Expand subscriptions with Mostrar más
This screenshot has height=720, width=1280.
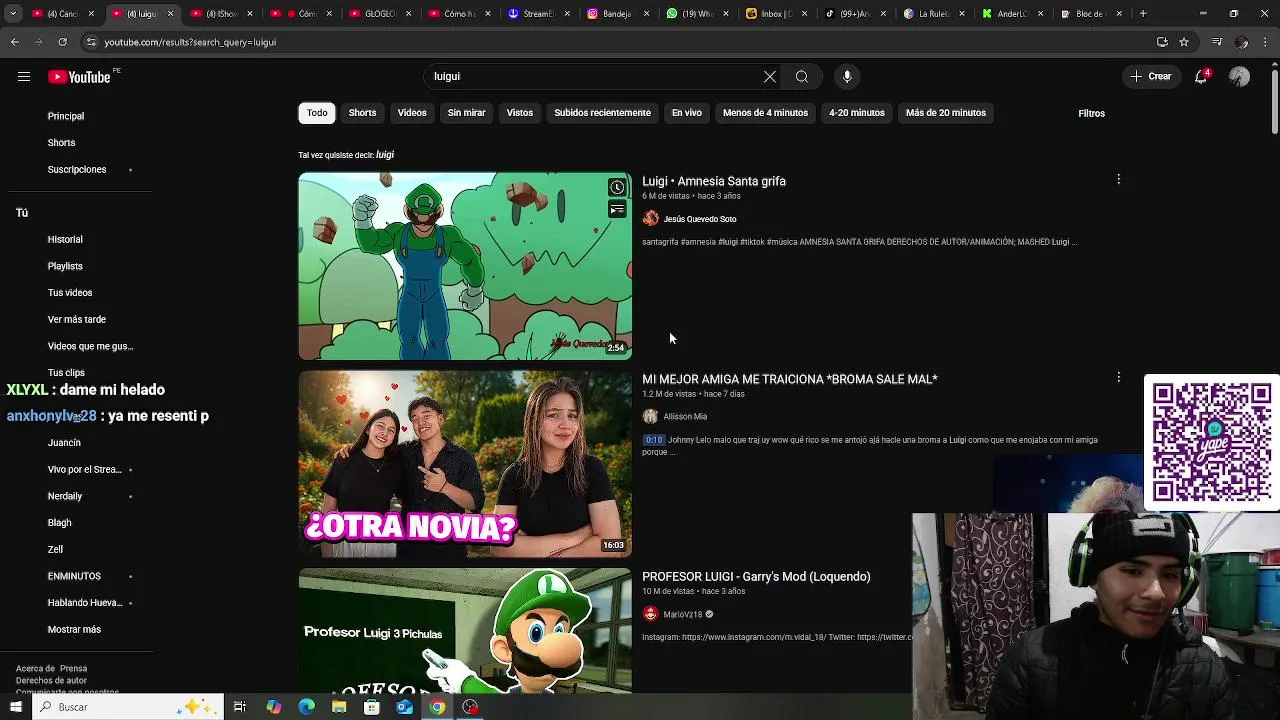pyautogui.click(x=74, y=629)
